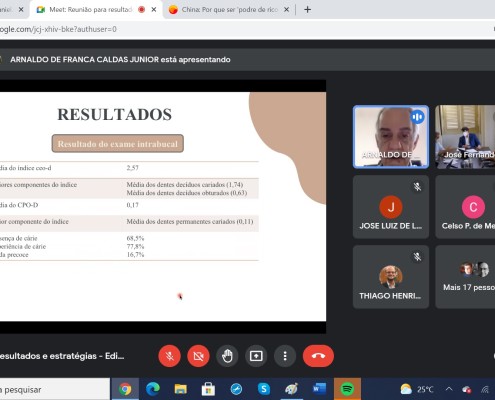
Task: Click the present screen icon
Action: [x=256, y=356]
